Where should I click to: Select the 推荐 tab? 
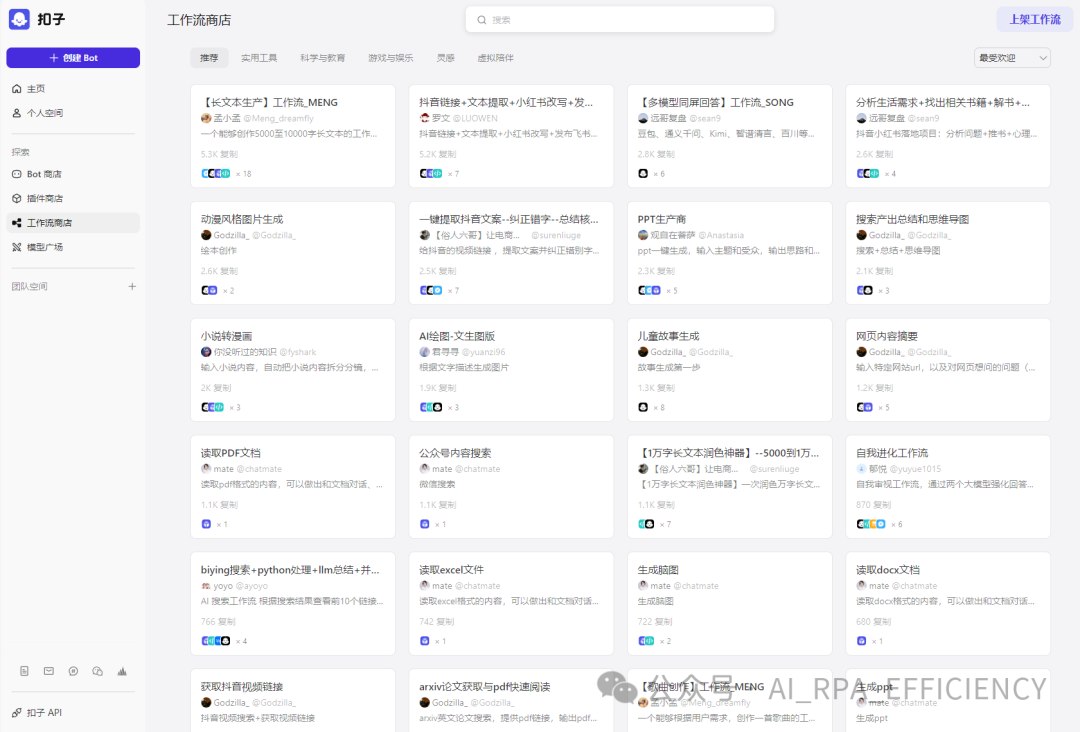pos(209,58)
